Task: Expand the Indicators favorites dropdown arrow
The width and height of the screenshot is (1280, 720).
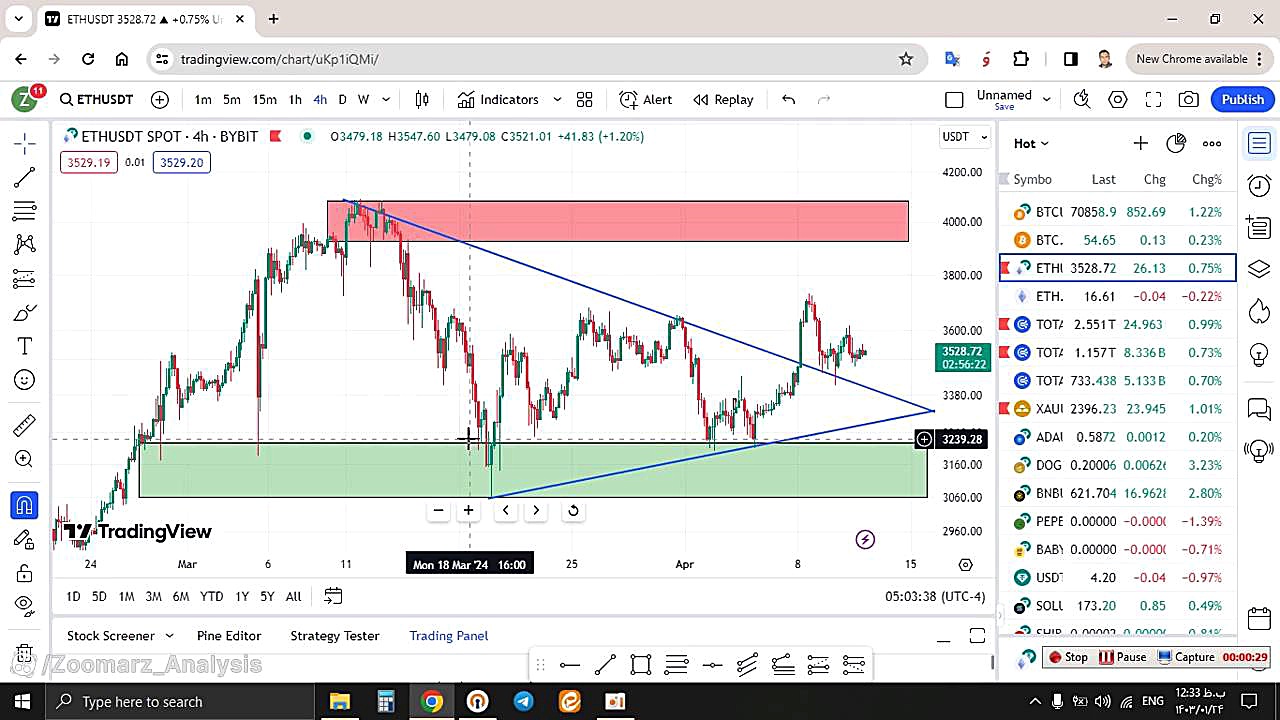Action: pos(557,99)
